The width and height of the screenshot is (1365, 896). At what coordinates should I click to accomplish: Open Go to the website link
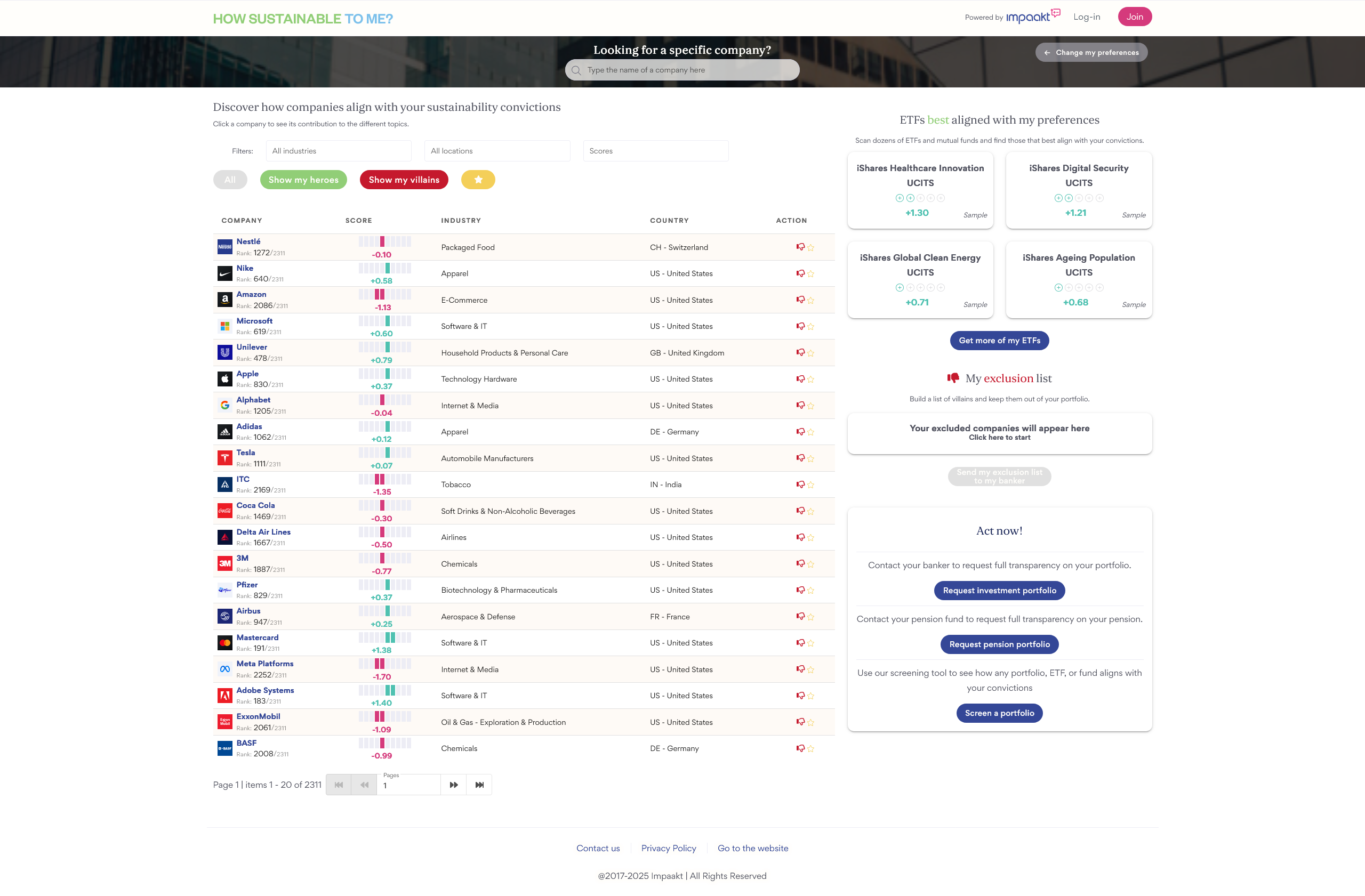(x=752, y=849)
